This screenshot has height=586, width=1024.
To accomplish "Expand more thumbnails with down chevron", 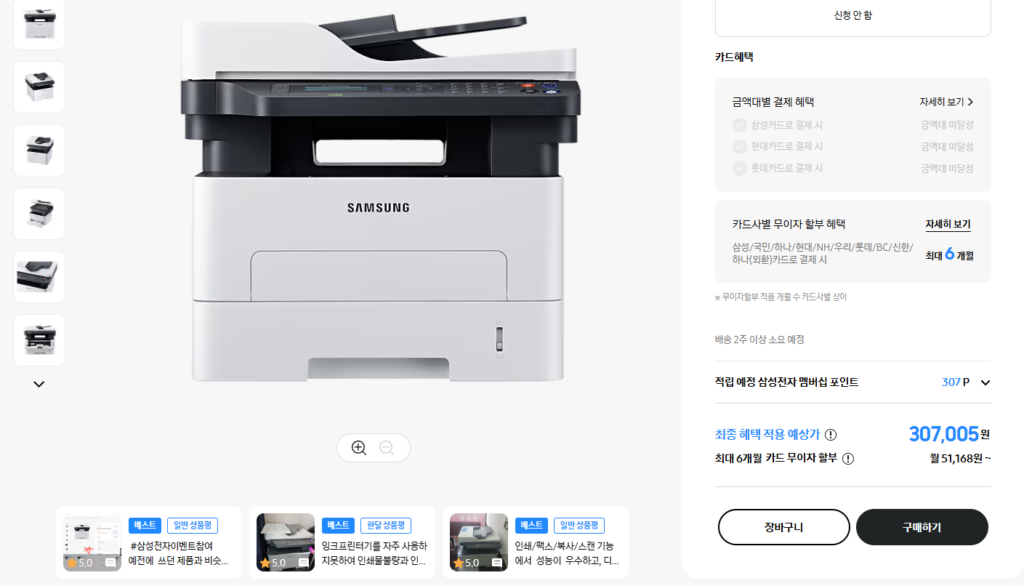I will click(39, 384).
